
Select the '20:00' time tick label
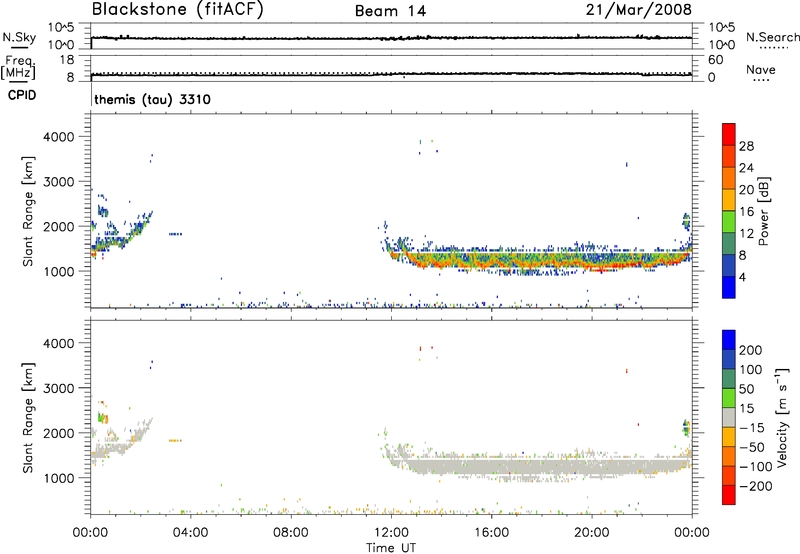[591, 533]
